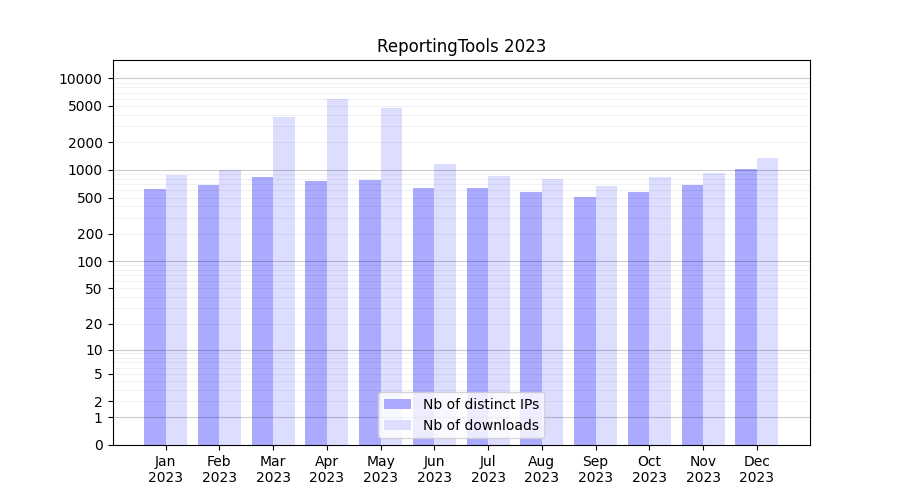Click the 10000 y-axis tick label

81,79
